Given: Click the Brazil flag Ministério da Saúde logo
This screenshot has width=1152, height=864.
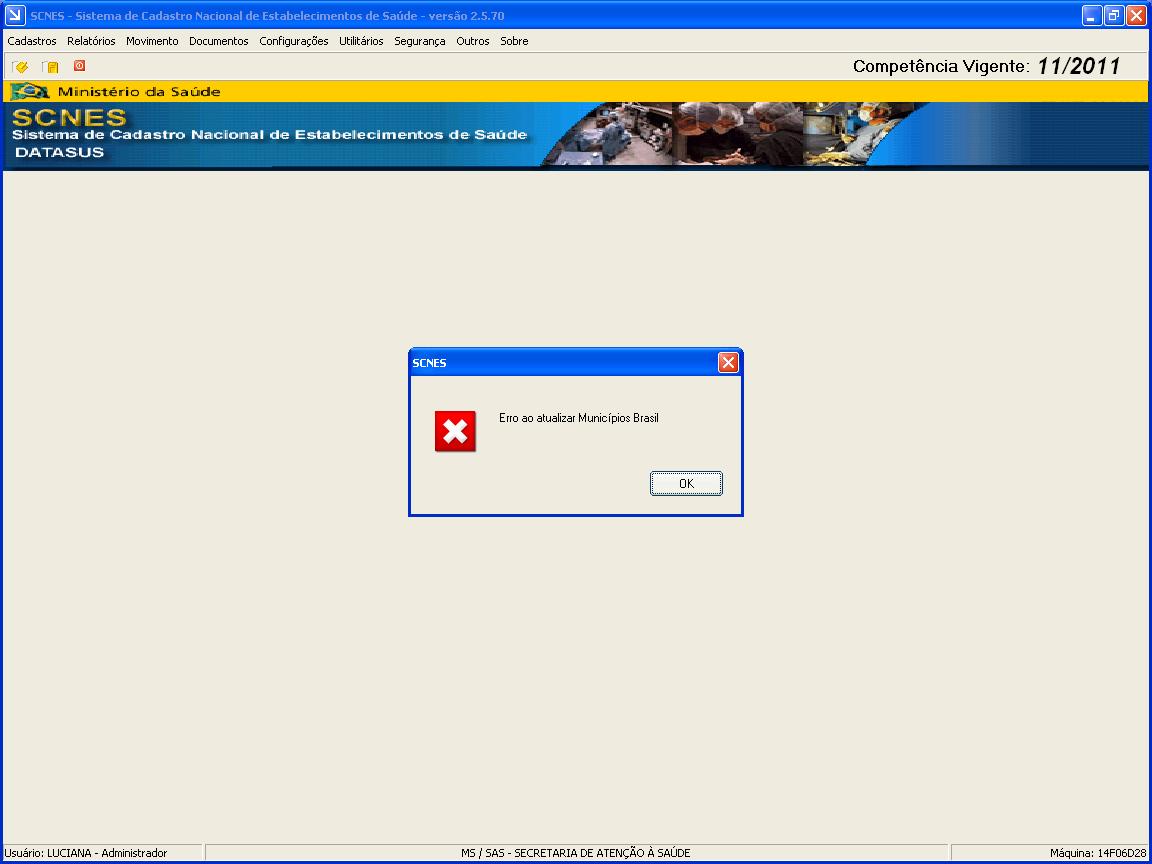Looking at the screenshot, I should [30, 92].
